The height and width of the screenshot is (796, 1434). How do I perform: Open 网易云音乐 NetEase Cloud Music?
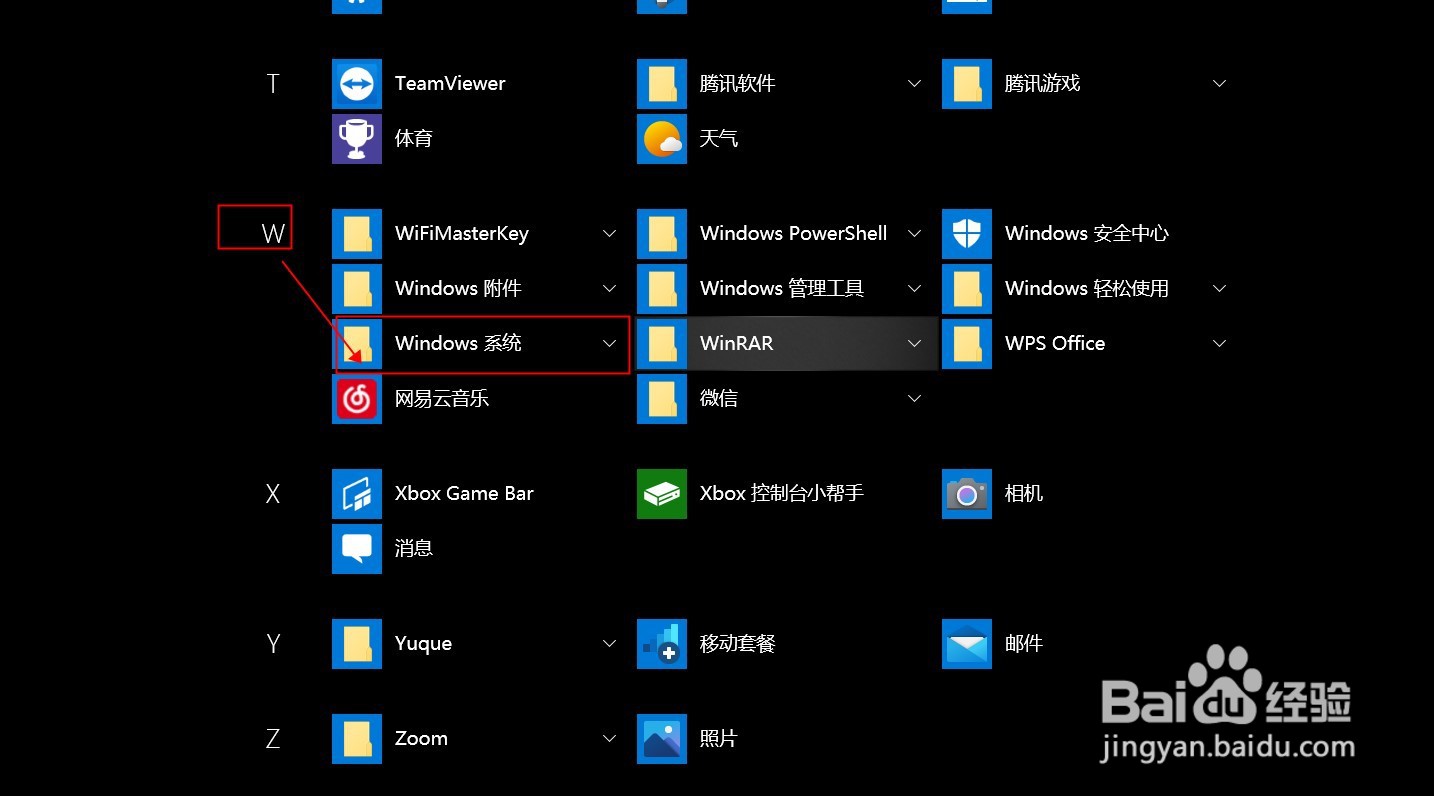[x=442, y=398]
